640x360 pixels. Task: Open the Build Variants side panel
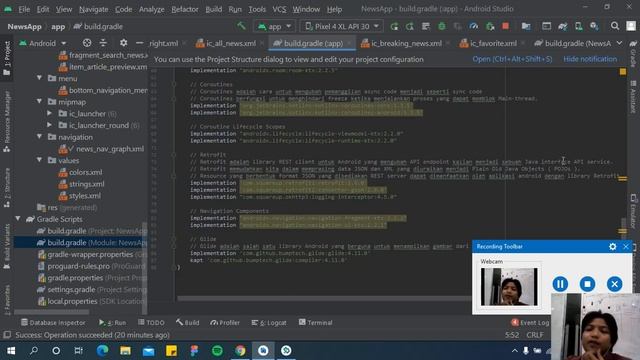7,247
